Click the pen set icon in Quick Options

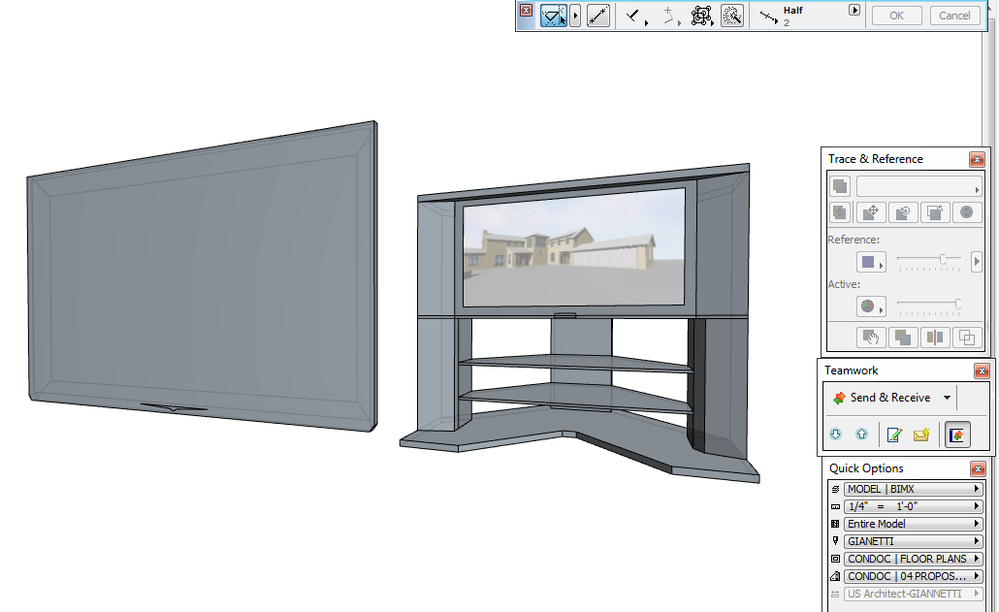pyautogui.click(x=835, y=541)
